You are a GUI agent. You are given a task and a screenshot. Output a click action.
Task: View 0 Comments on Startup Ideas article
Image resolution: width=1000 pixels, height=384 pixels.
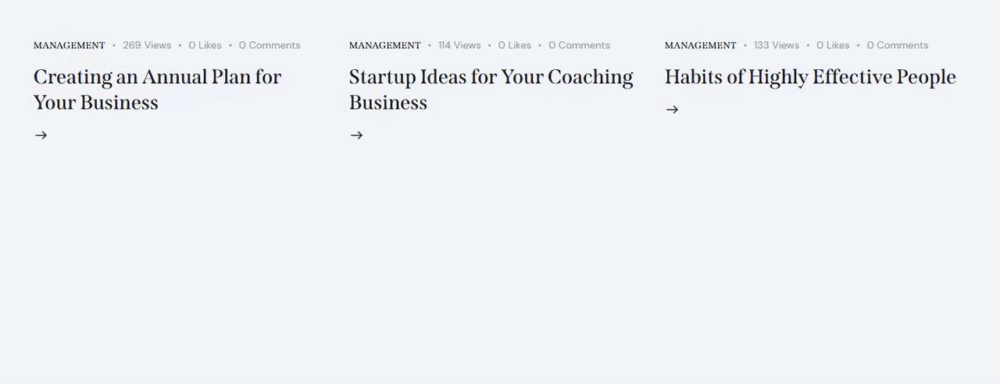point(580,45)
